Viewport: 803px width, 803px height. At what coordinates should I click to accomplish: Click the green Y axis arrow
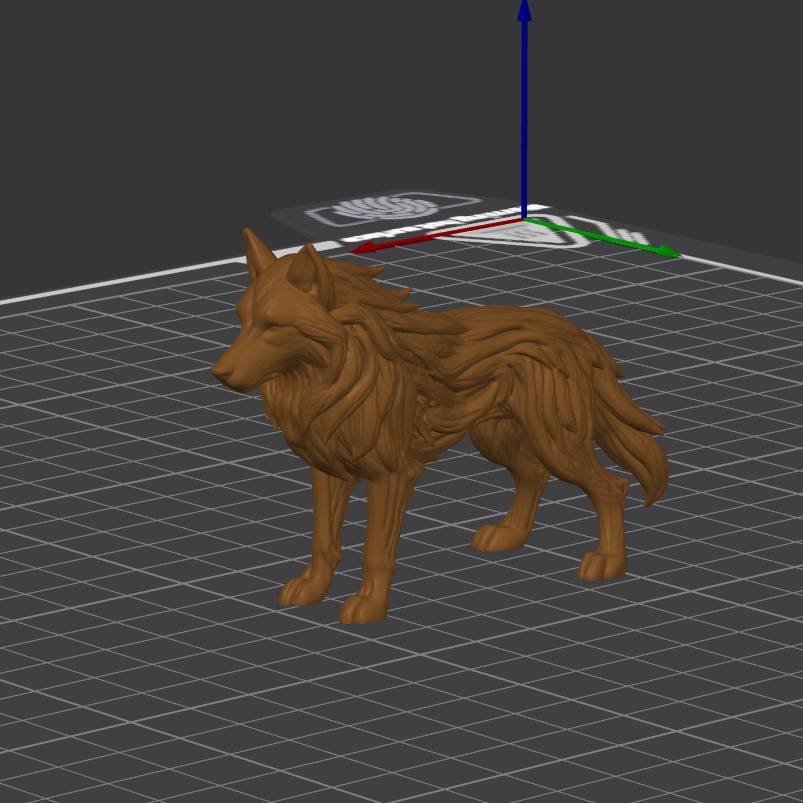point(602,237)
